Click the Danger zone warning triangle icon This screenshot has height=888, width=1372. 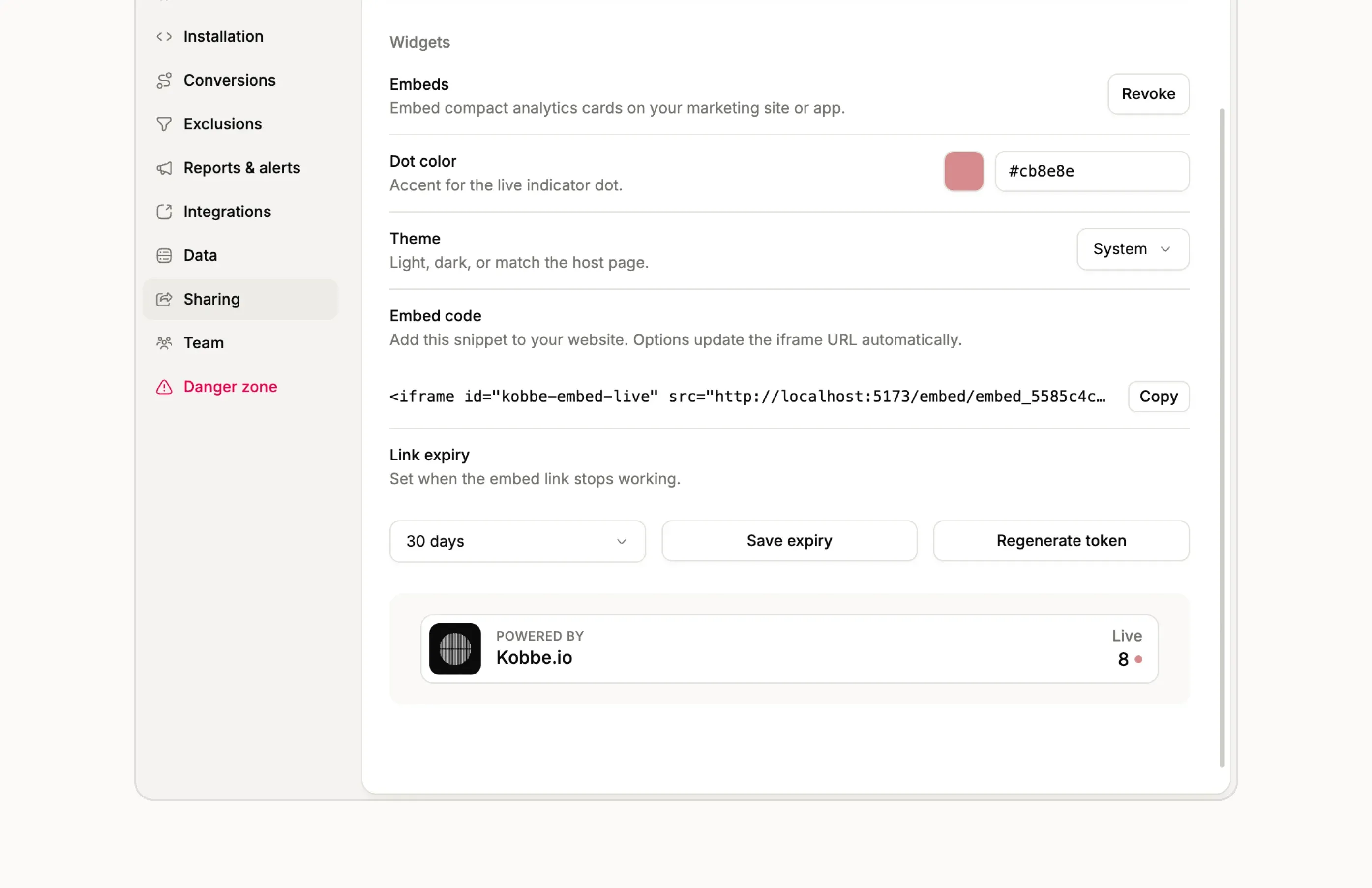(164, 387)
